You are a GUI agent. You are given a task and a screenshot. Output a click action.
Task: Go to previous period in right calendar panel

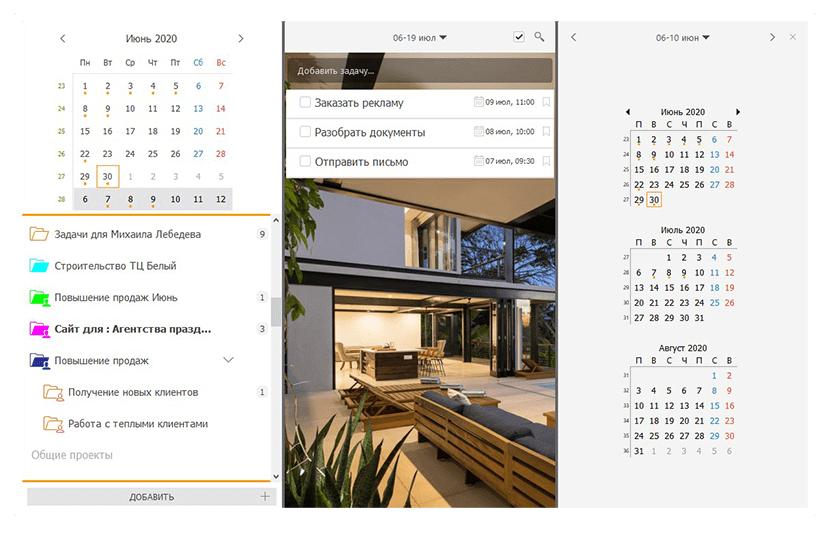click(x=574, y=37)
